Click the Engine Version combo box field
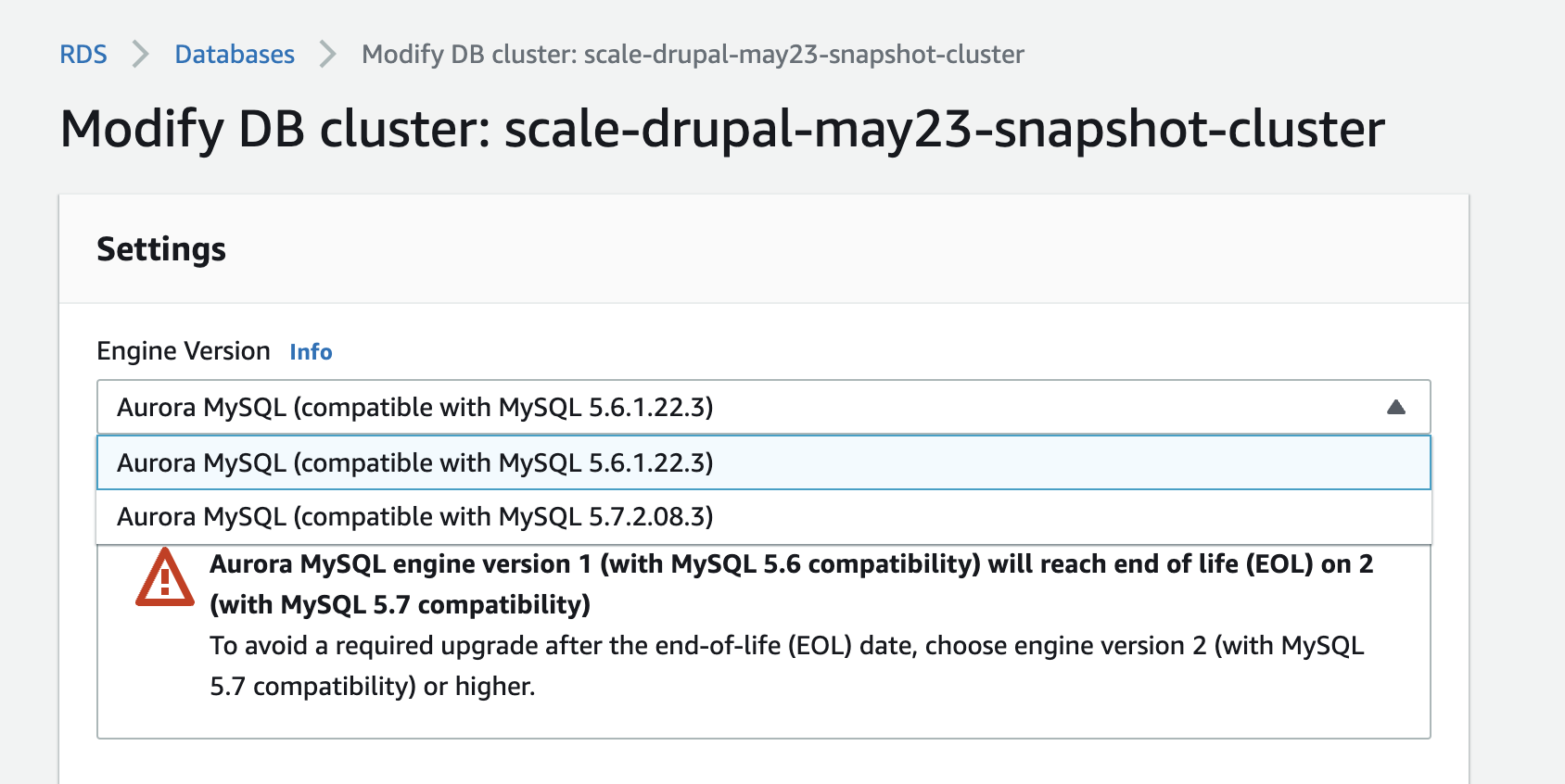The height and width of the screenshot is (784, 1565). 764,407
